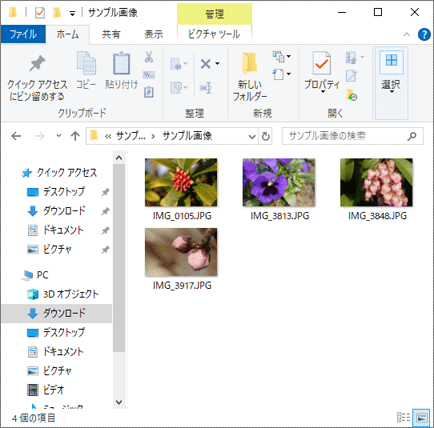Switch to the 共有 tab
The width and height of the screenshot is (434, 428).
[x=111, y=34]
